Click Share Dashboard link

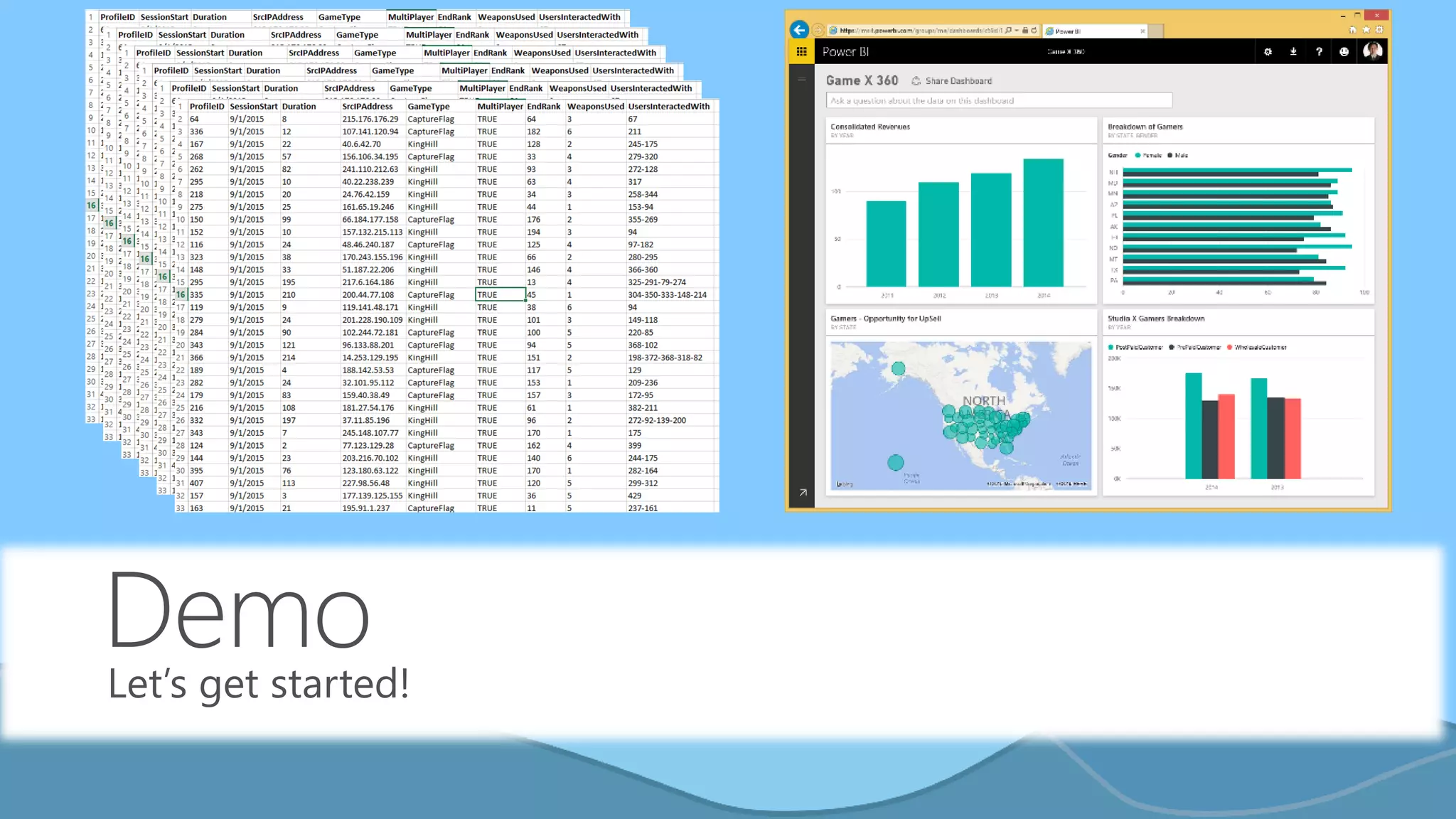coord(958,81)
